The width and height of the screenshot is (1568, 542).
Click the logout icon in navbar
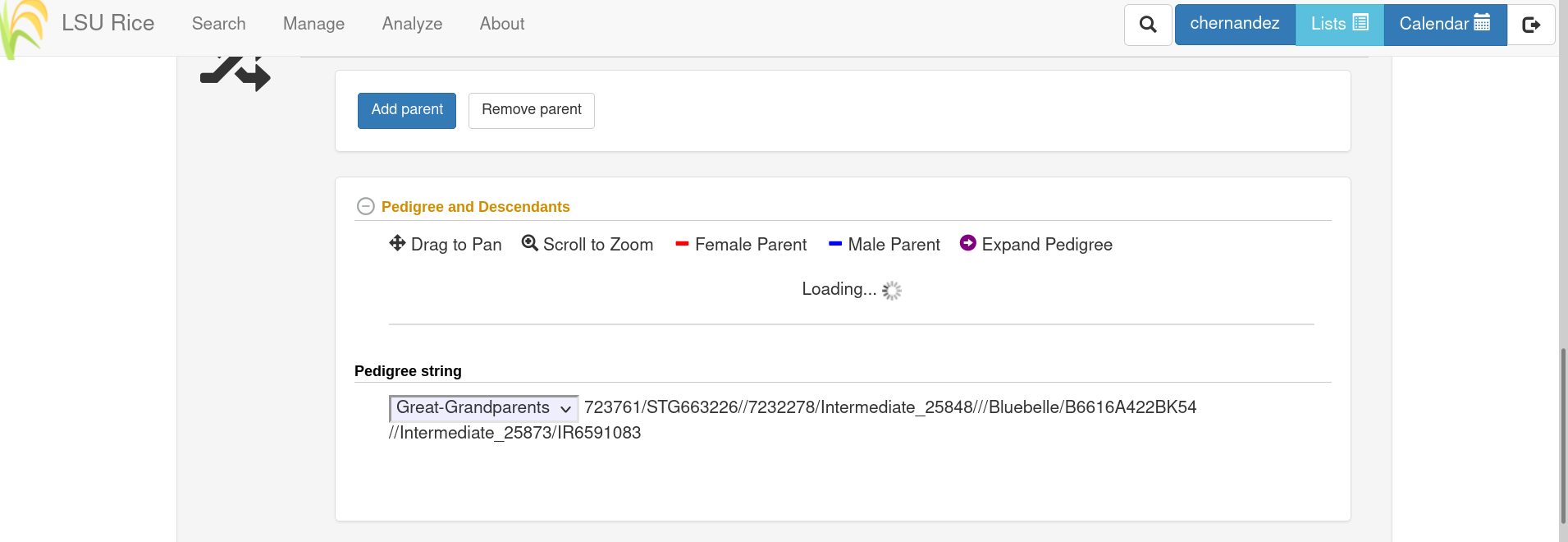pos(1531,25)
